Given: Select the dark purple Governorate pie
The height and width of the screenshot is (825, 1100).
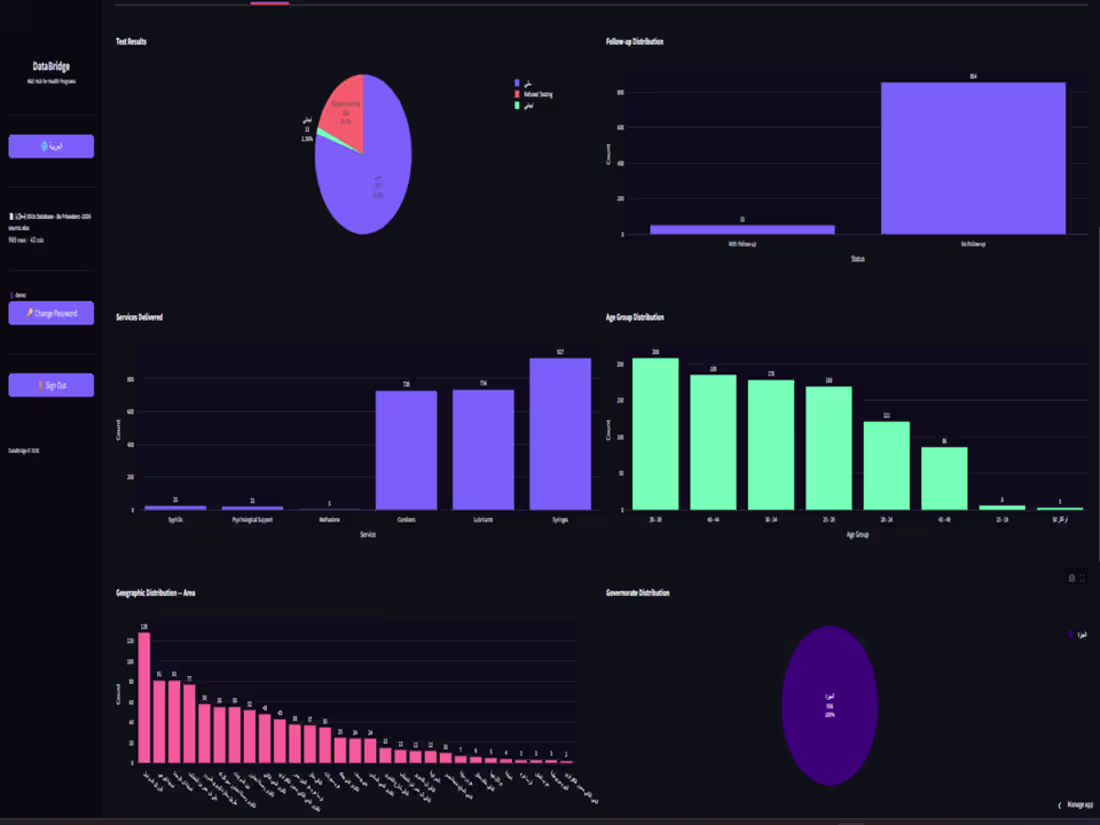Looking at the screenshot, I should 830,705.
